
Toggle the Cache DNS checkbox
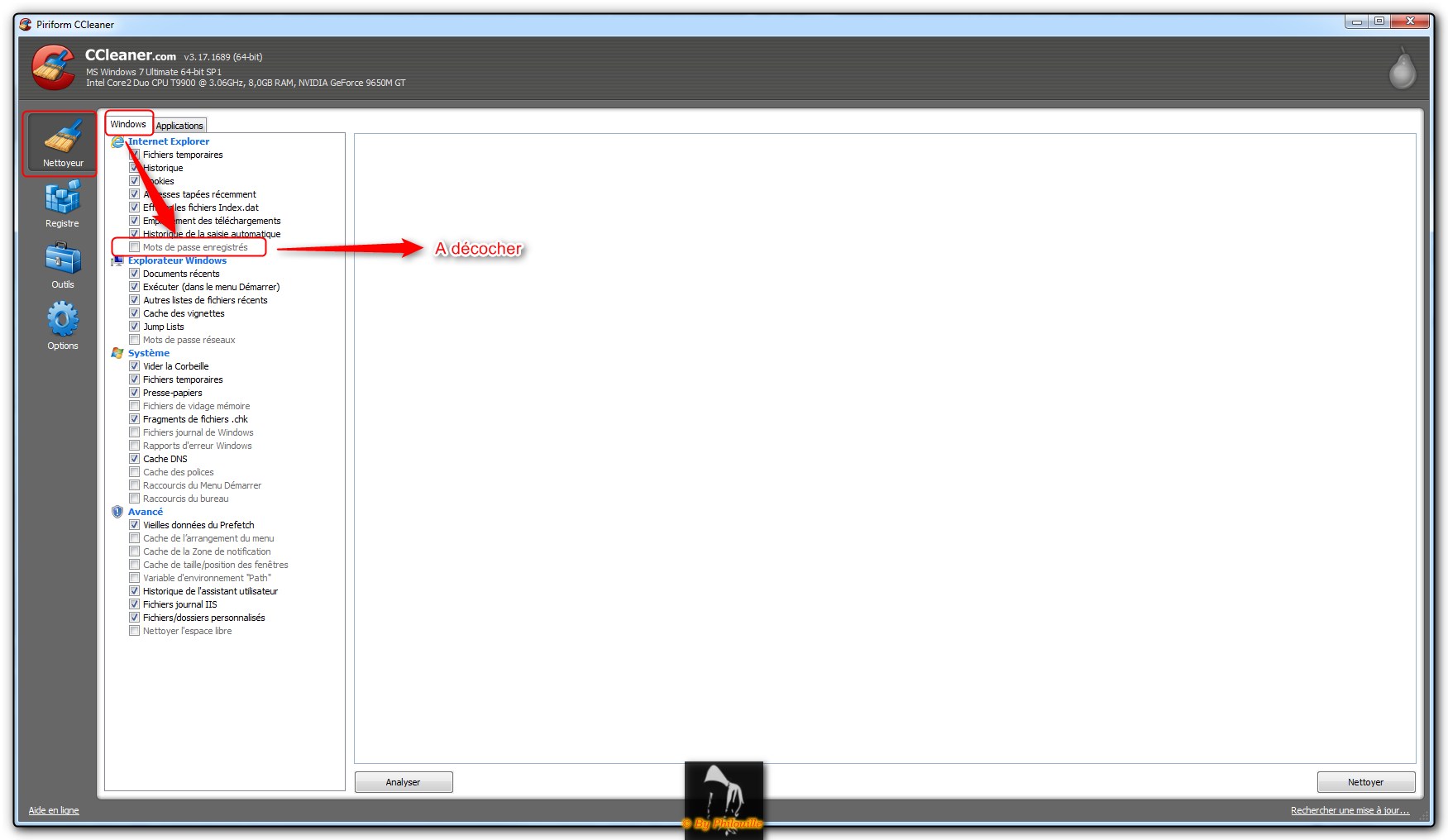click(x=135, y=459)
